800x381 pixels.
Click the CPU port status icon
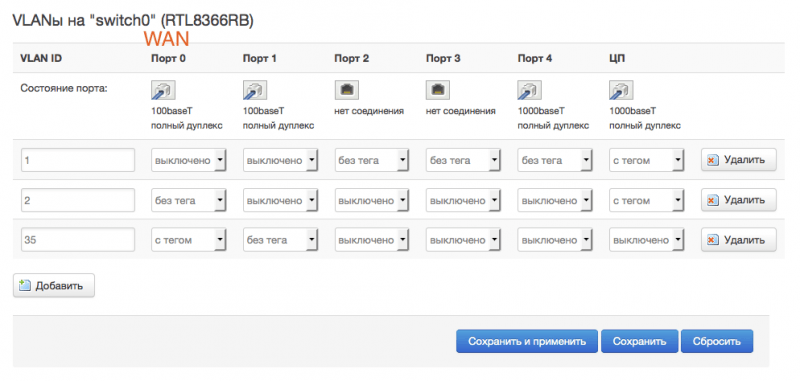pos(620,90)
